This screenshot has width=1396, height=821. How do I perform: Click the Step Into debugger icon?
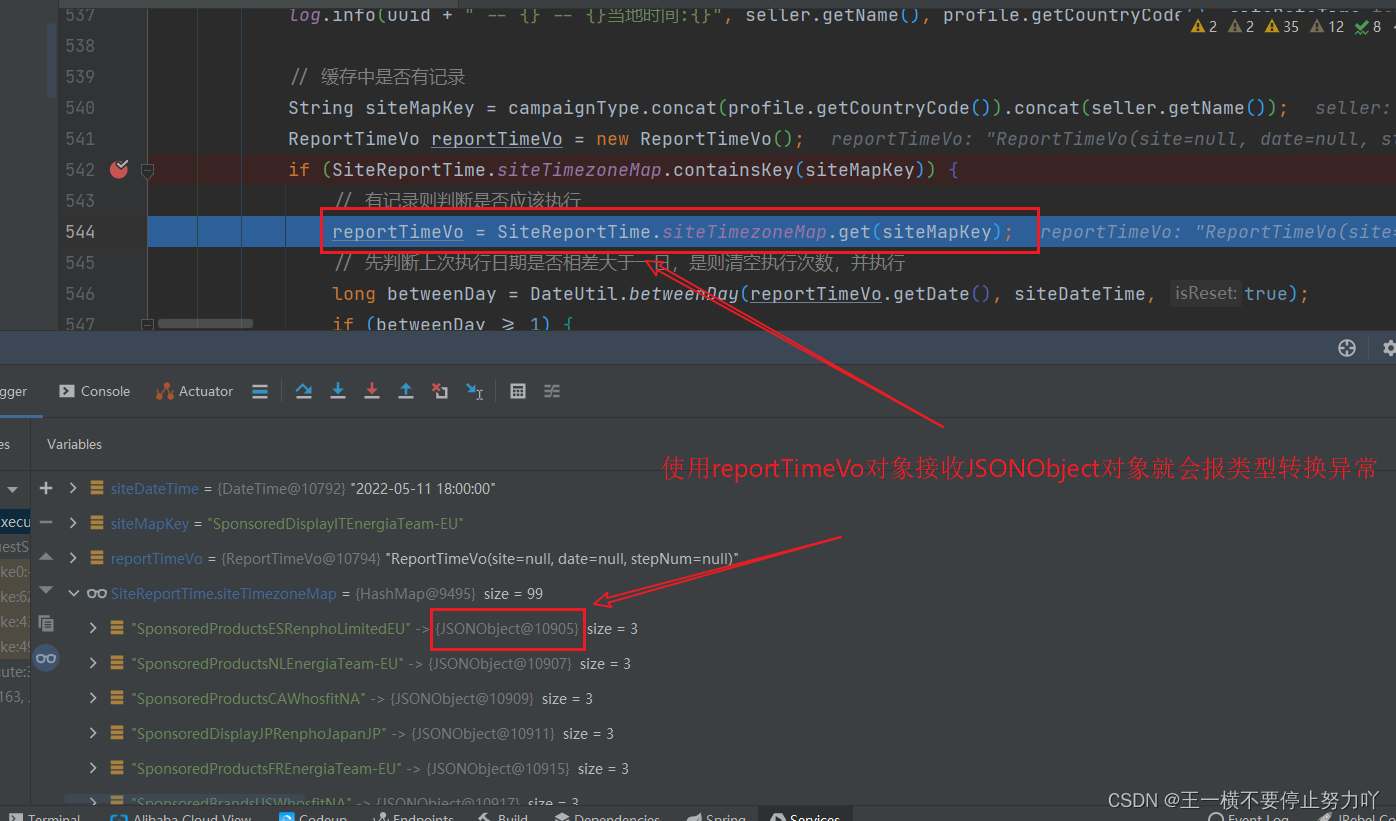[x=338, y=391]
